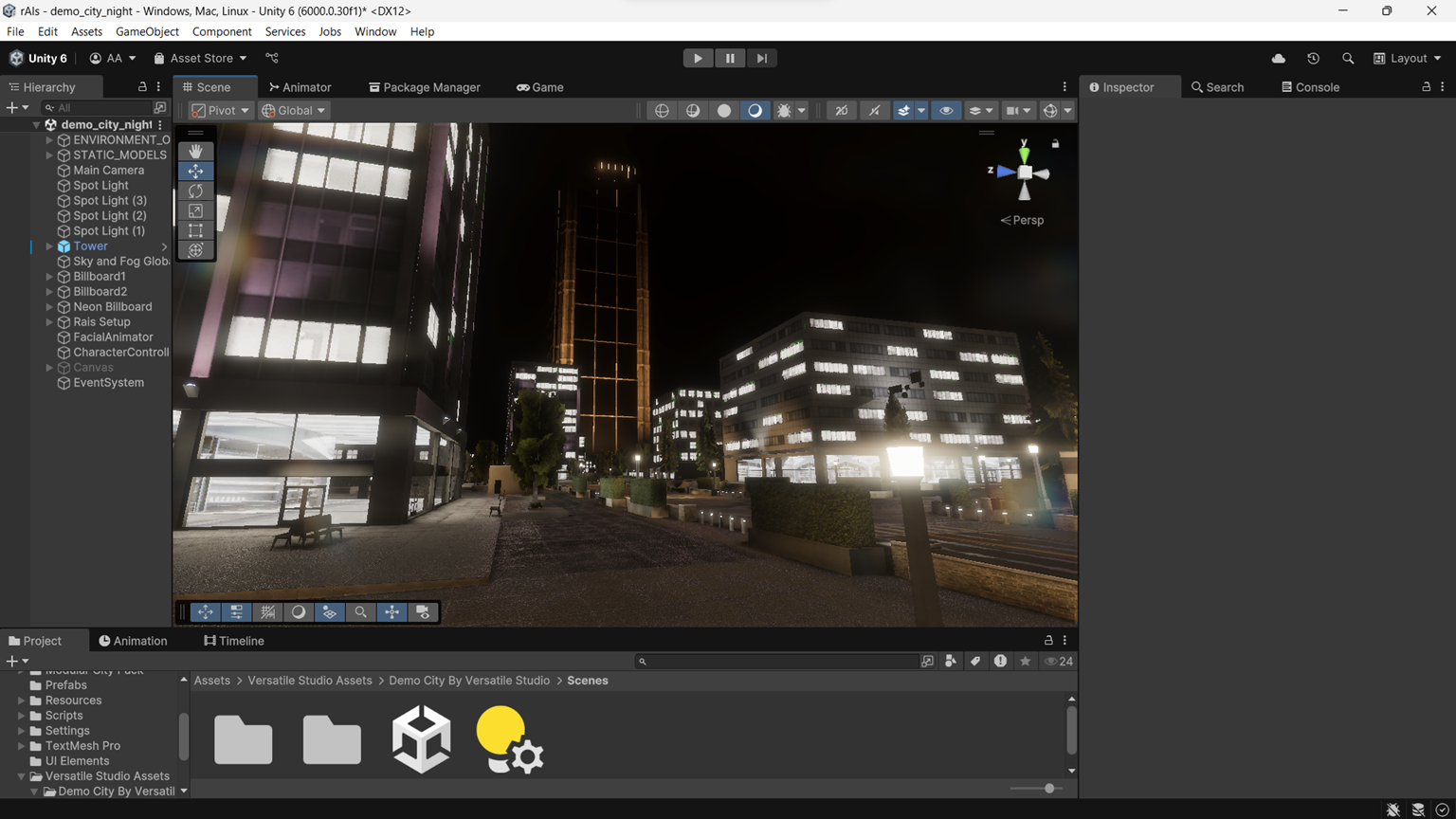Select the Move tool in scene toolbar
This screenshot has height=819, width=1456.
pos(195,171)
